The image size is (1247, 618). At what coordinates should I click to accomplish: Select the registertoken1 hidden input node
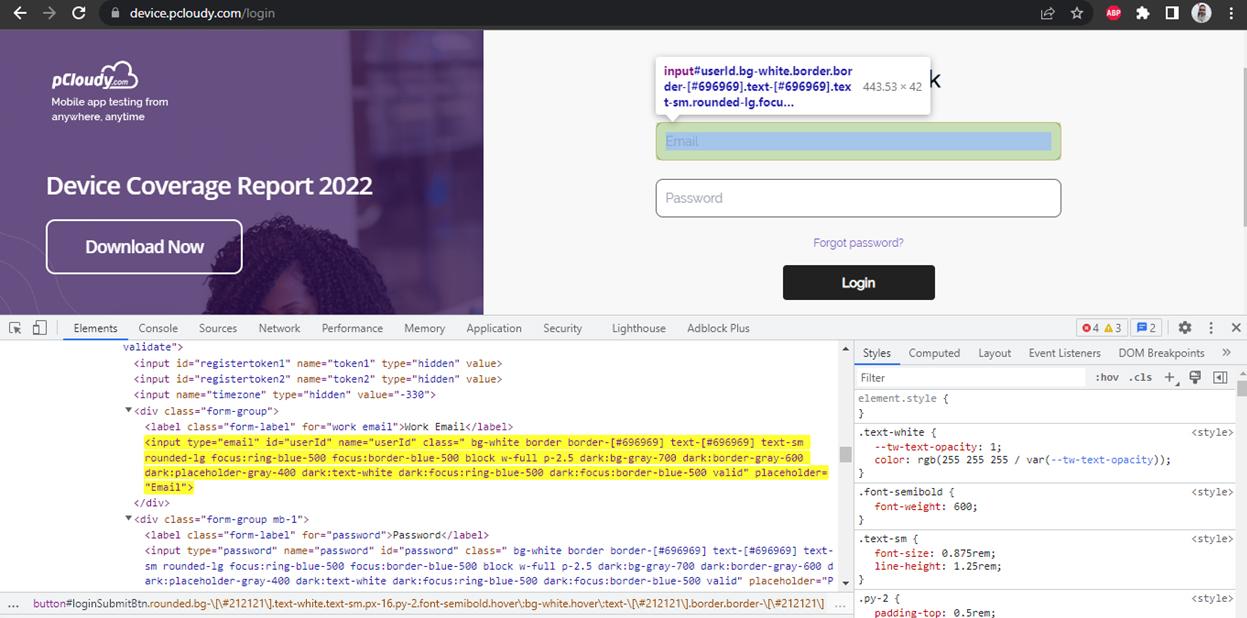318,363
